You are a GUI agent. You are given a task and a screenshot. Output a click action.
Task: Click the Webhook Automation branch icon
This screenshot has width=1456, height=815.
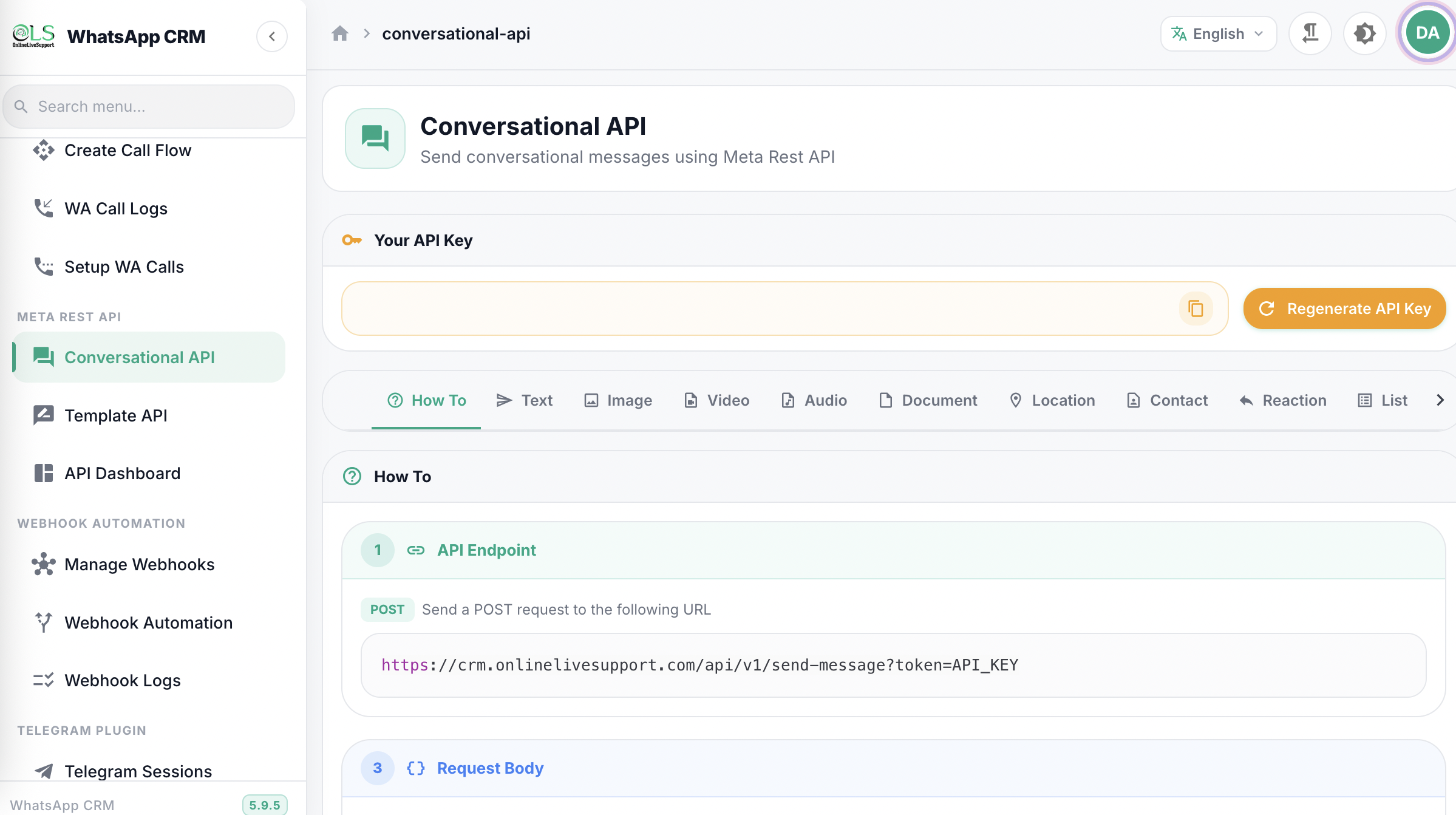pos(43,622)
